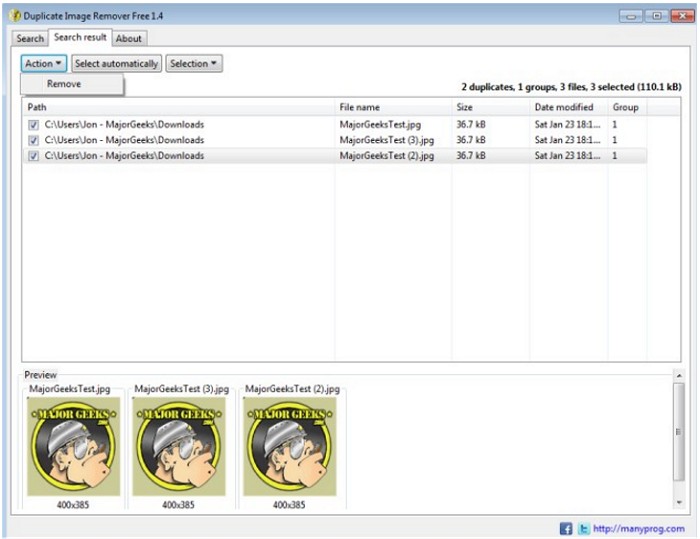Image resolution: width=700 pixels, height=539 pixels.
Task: Click file name MajorGeeksTest (3).jpg in list
Action: point(387,140)
